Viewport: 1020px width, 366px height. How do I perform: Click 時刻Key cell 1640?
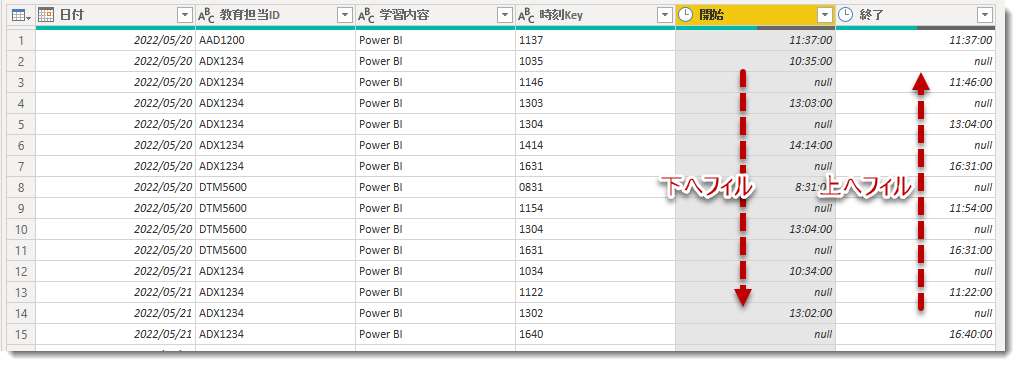click(x=595, y=334)
